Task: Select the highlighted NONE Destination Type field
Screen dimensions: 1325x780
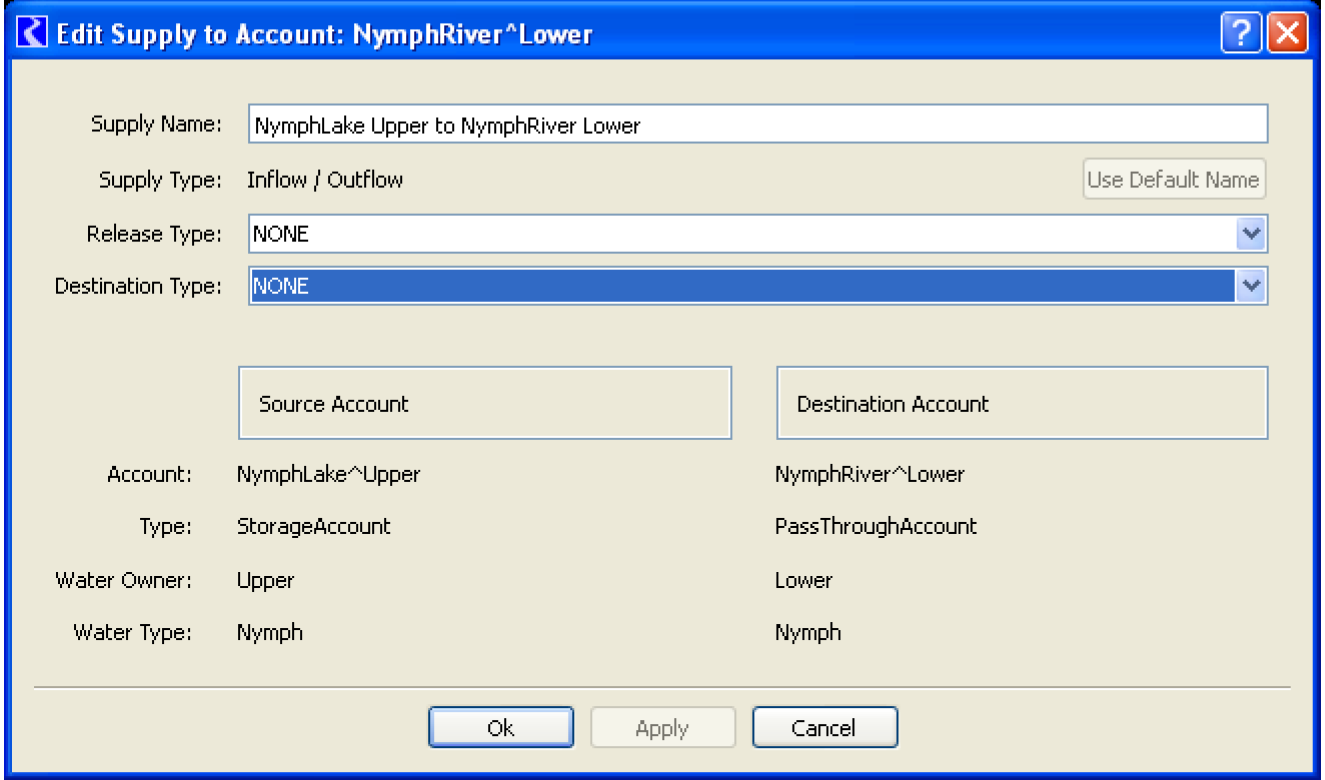Action: point(740,286)
